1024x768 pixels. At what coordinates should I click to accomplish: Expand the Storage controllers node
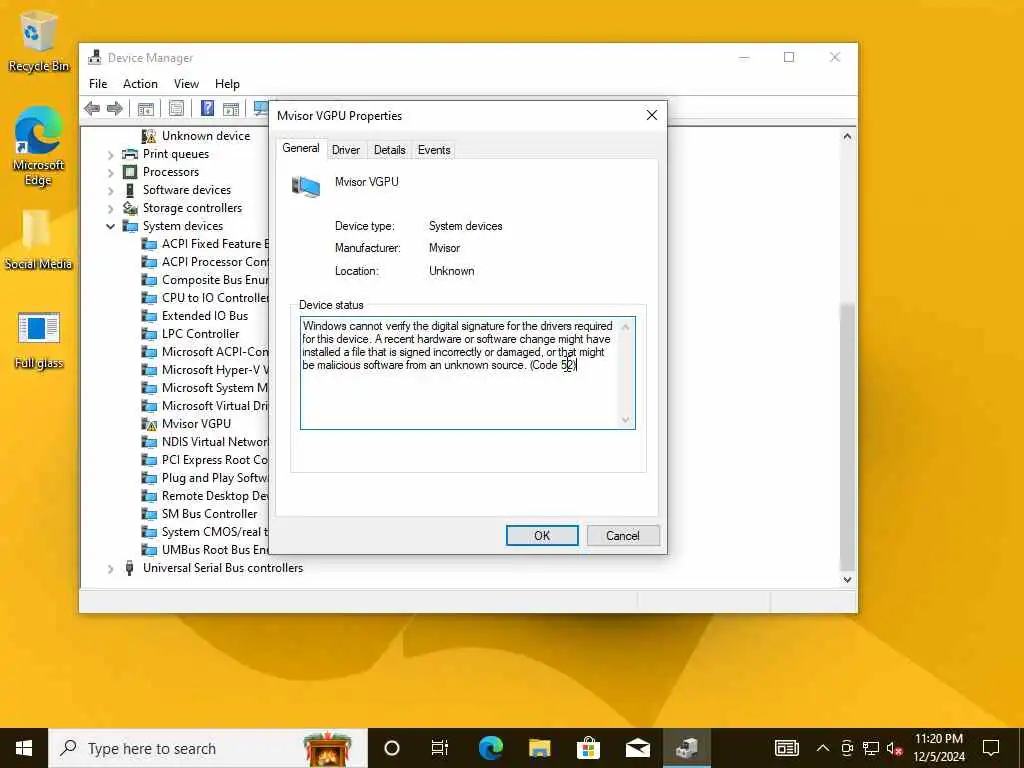click(x=110, y=209)
